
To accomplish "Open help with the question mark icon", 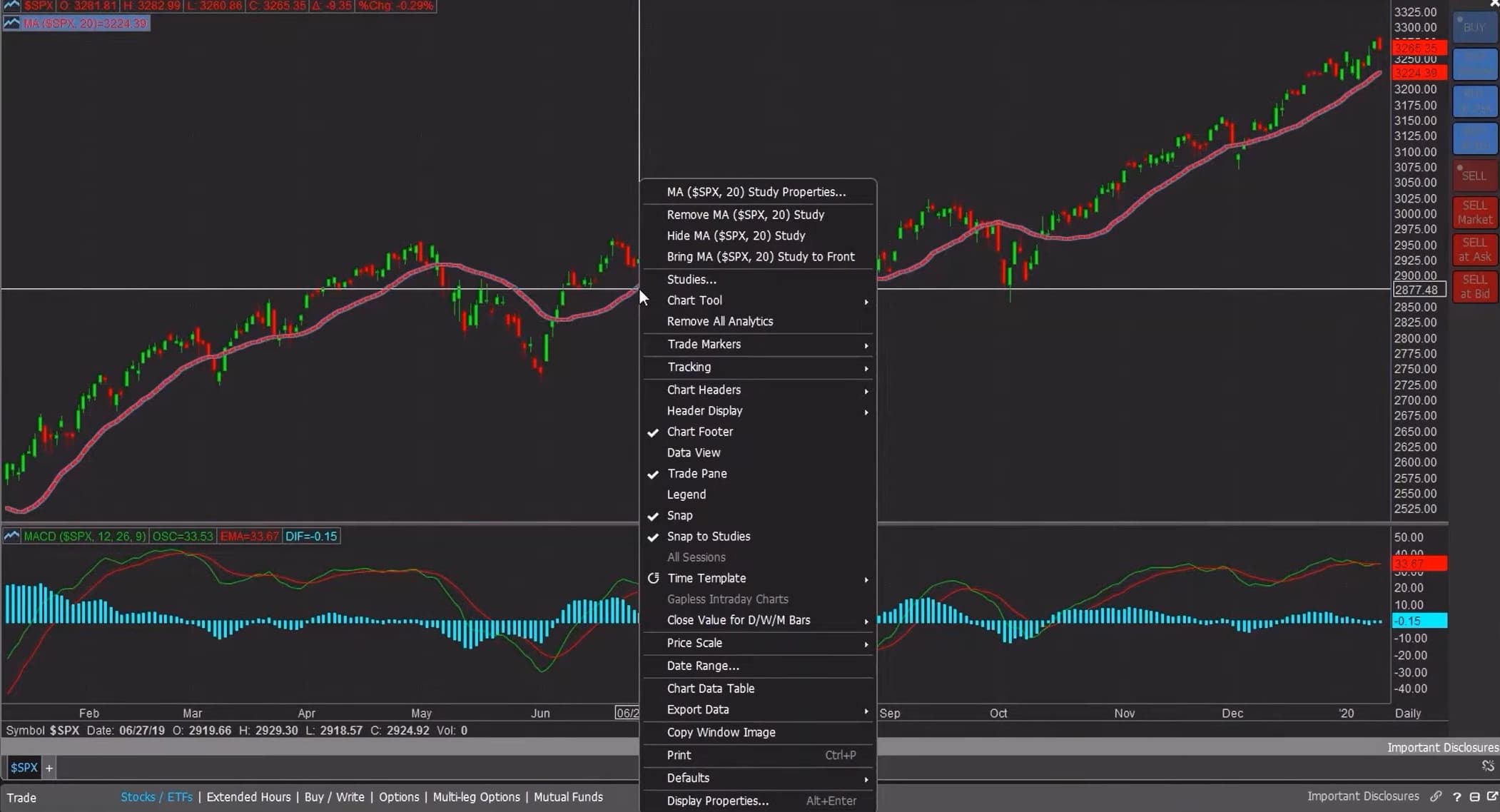I will 1456,797.
